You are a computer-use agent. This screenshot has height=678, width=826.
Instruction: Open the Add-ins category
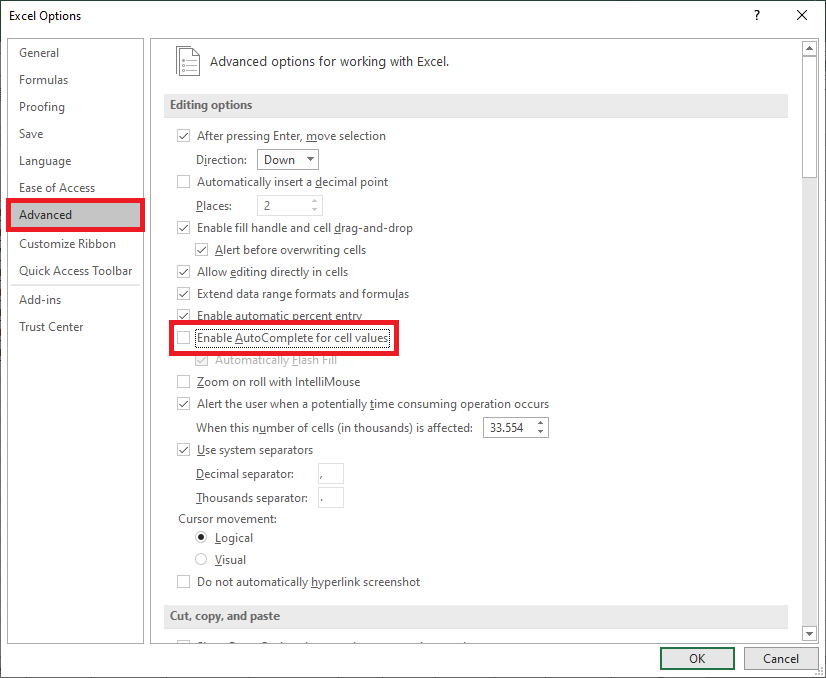coord(40,300)
